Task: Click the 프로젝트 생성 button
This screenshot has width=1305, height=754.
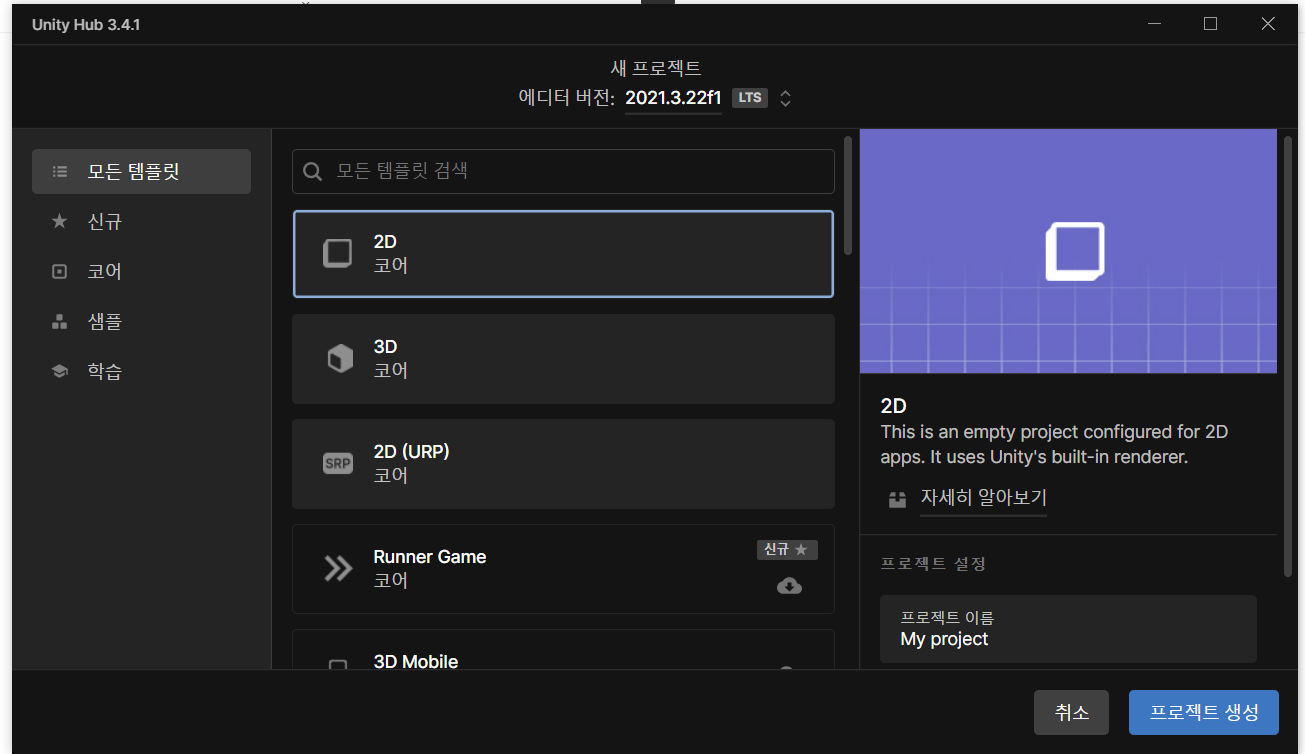Action: pyautogui.click(x=1204, y=713)
